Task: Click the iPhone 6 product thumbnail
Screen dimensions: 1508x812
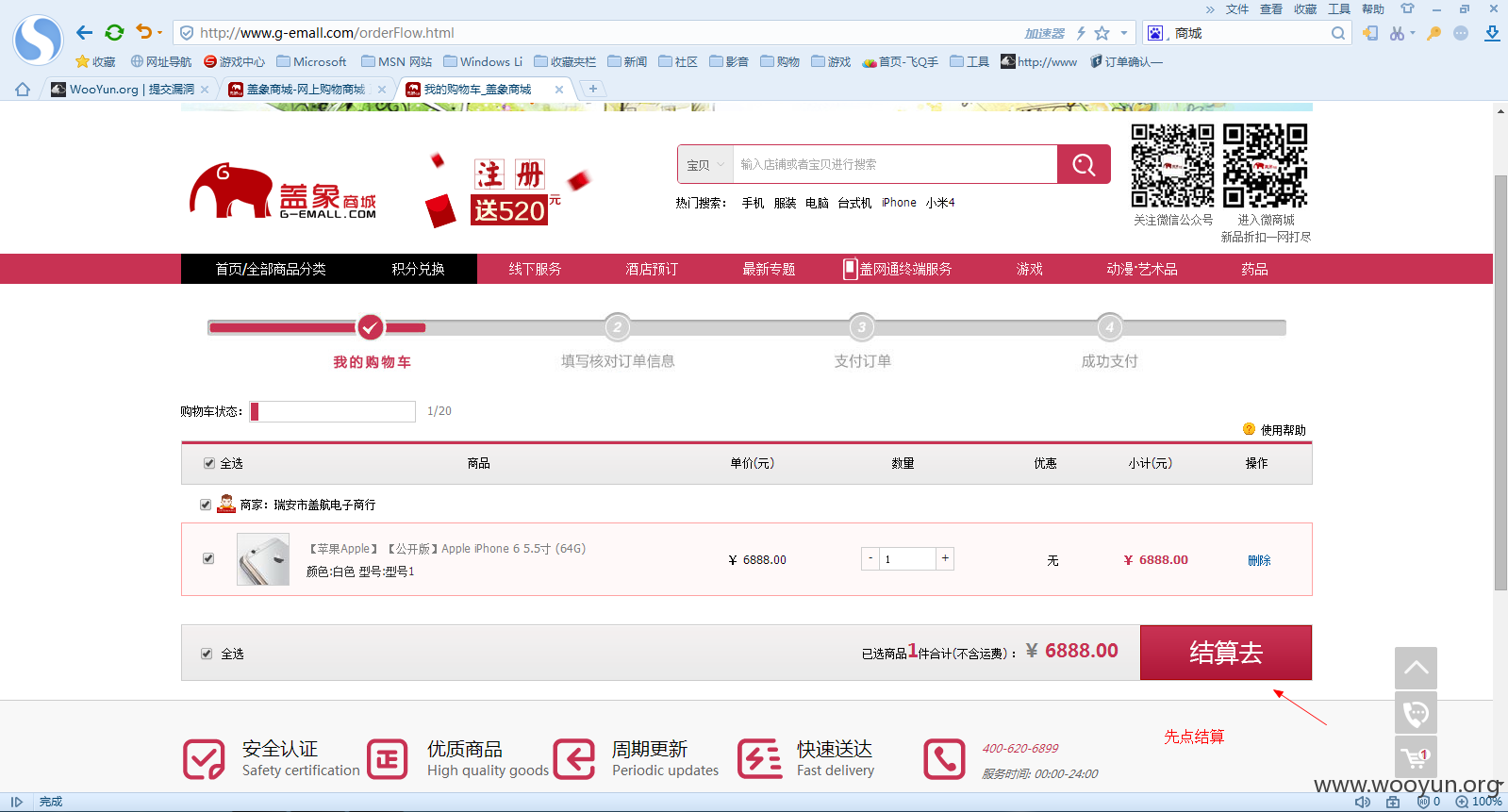Action: 263,559
